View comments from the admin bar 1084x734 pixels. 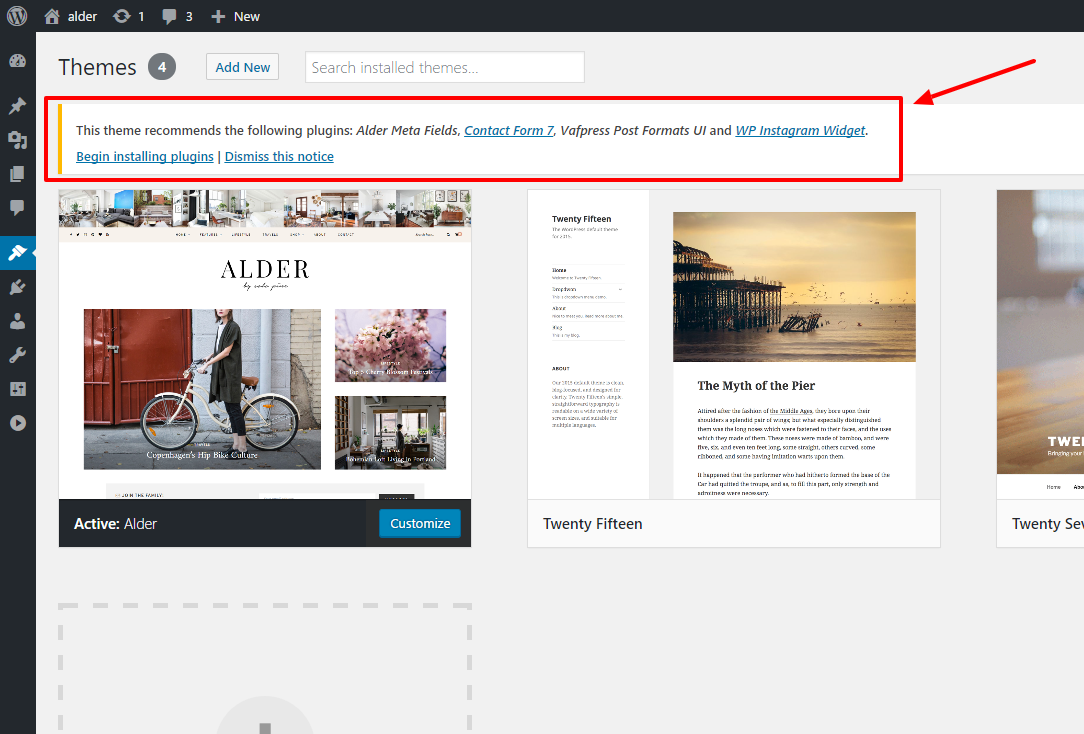coord(177,16)
